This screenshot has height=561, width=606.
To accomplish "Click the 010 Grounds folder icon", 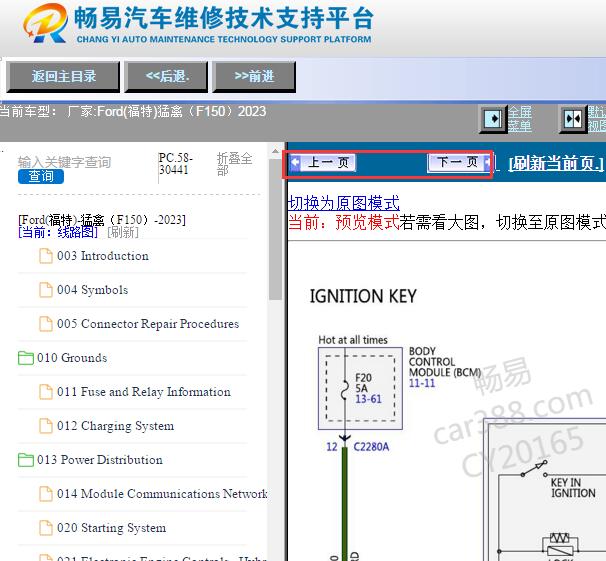I will coord(26,358).
